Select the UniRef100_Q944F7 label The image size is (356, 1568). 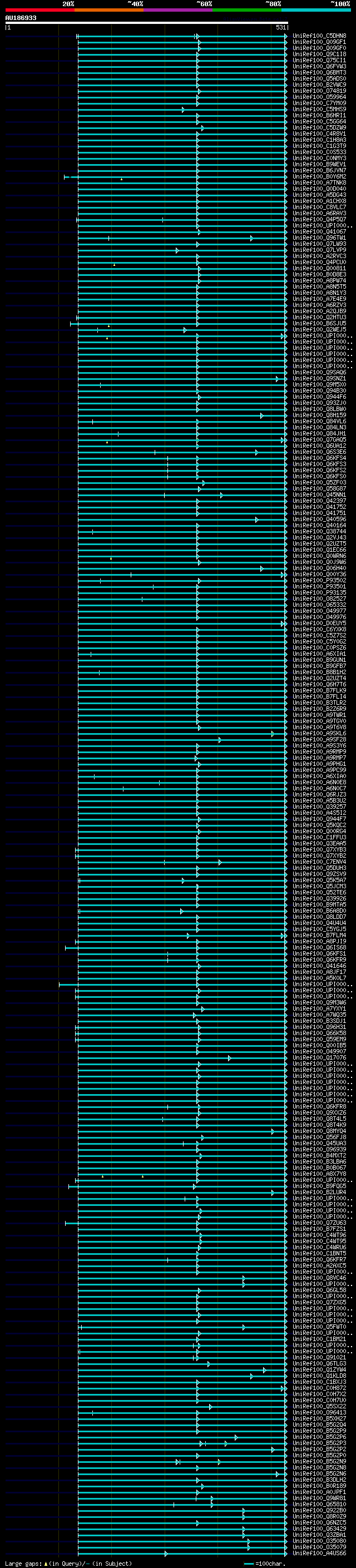pos(319,819)
